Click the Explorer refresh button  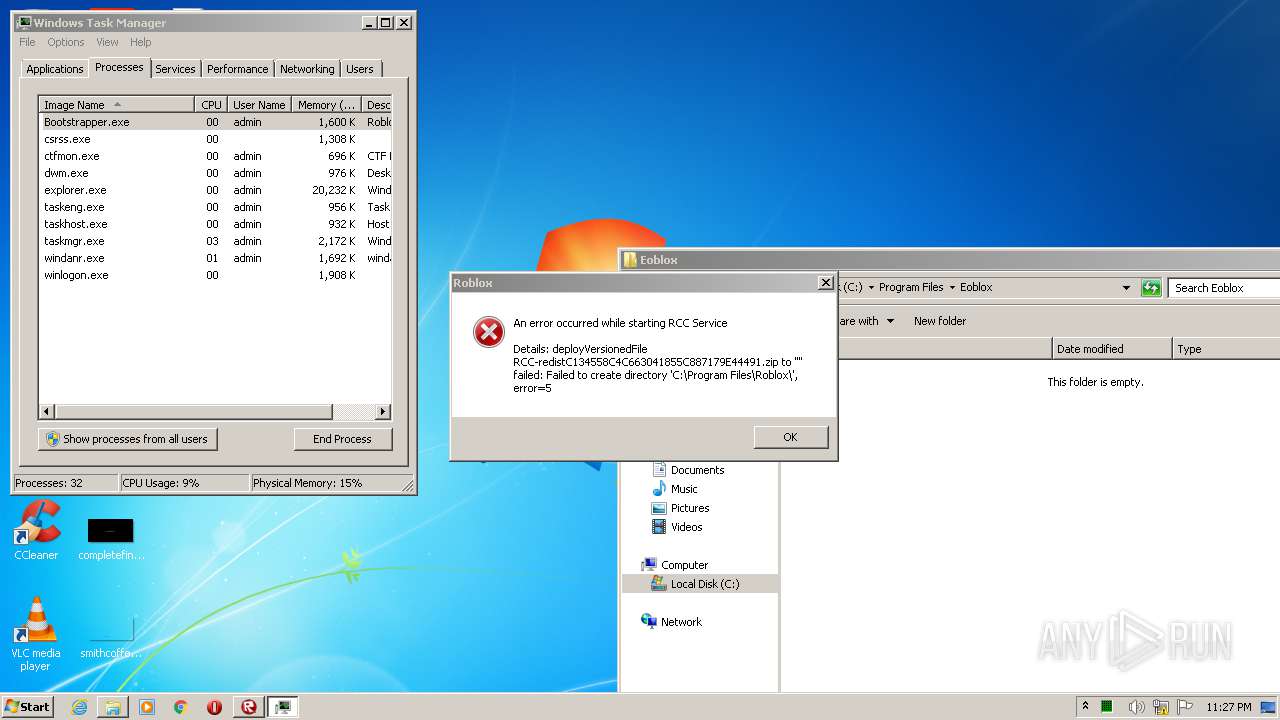click(x=1152, y=288)
